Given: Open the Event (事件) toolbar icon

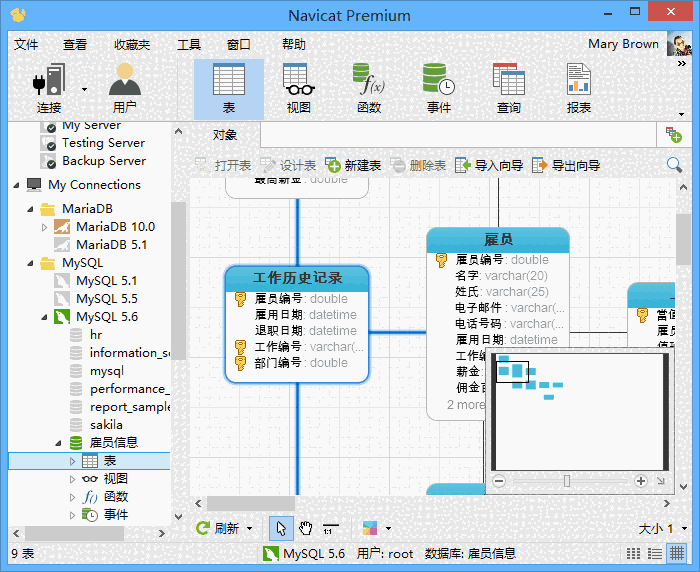Looking at the screenshot, I should pos(439,79).
